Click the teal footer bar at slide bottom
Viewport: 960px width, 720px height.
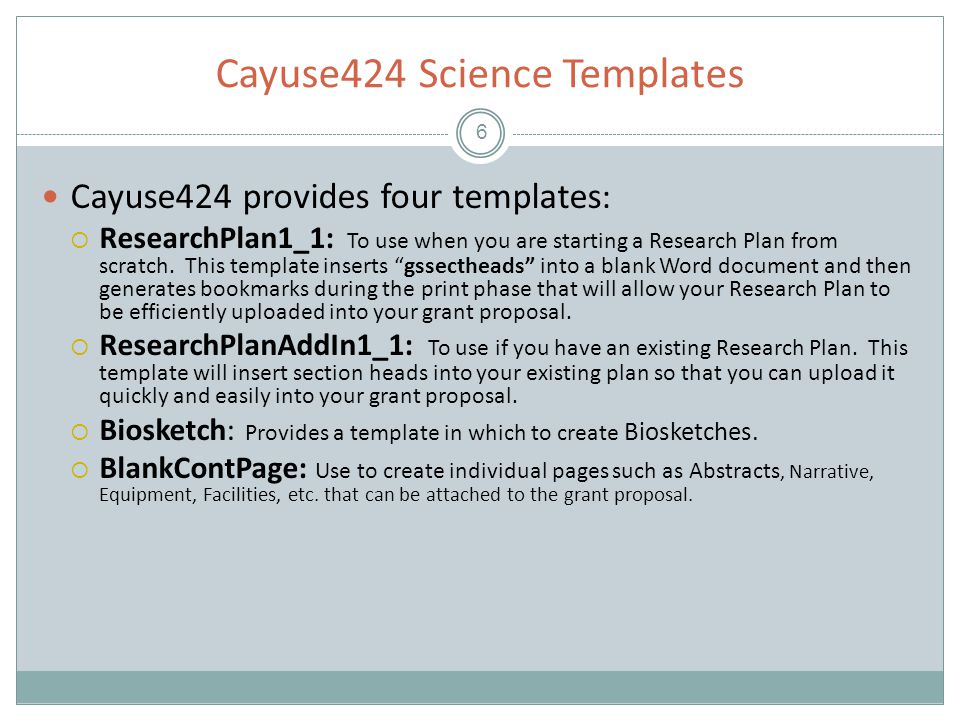pyautogui.click(x=480, y=688)
